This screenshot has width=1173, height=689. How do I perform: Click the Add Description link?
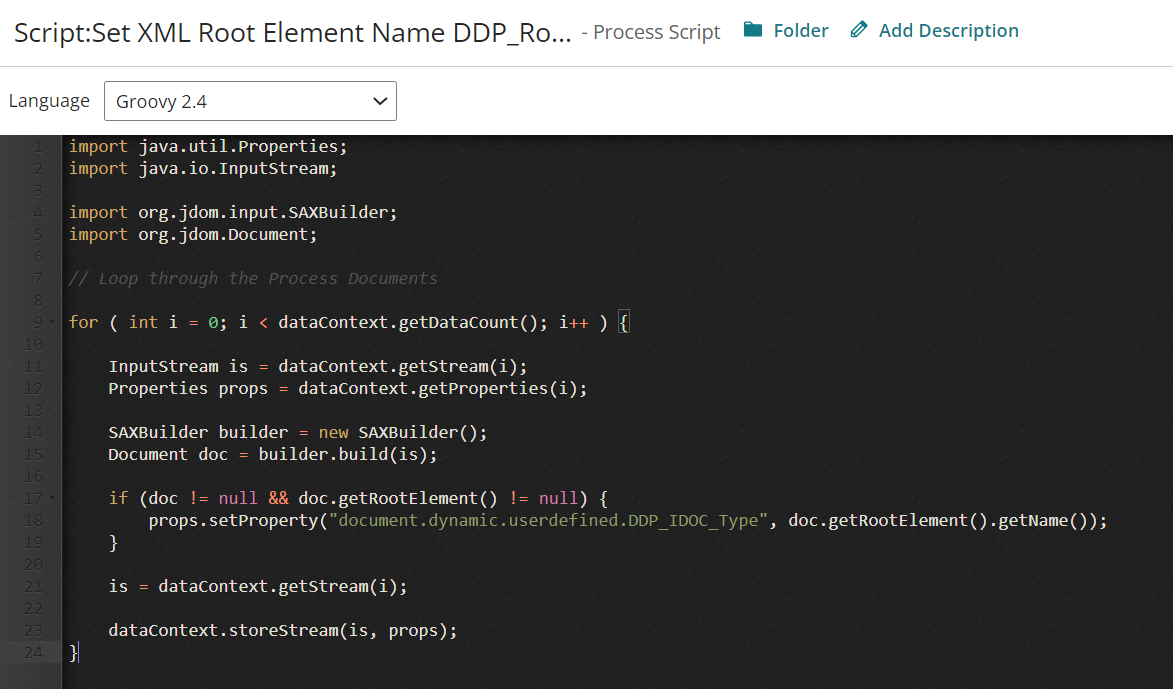tap(947, 30)
